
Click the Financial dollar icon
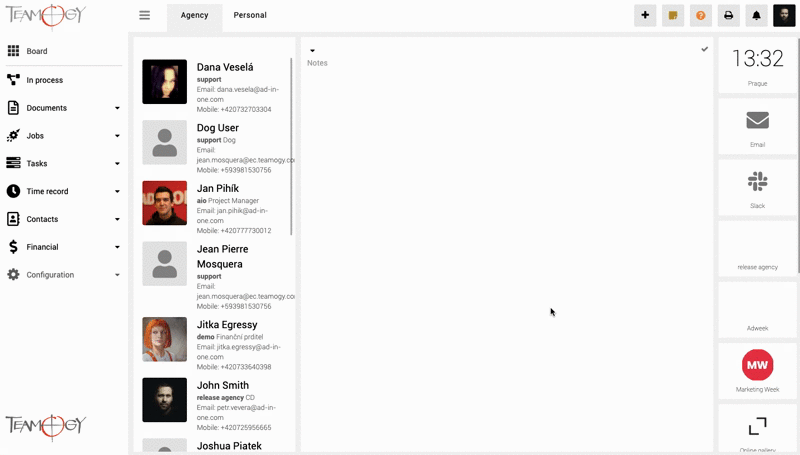(13, 247)
